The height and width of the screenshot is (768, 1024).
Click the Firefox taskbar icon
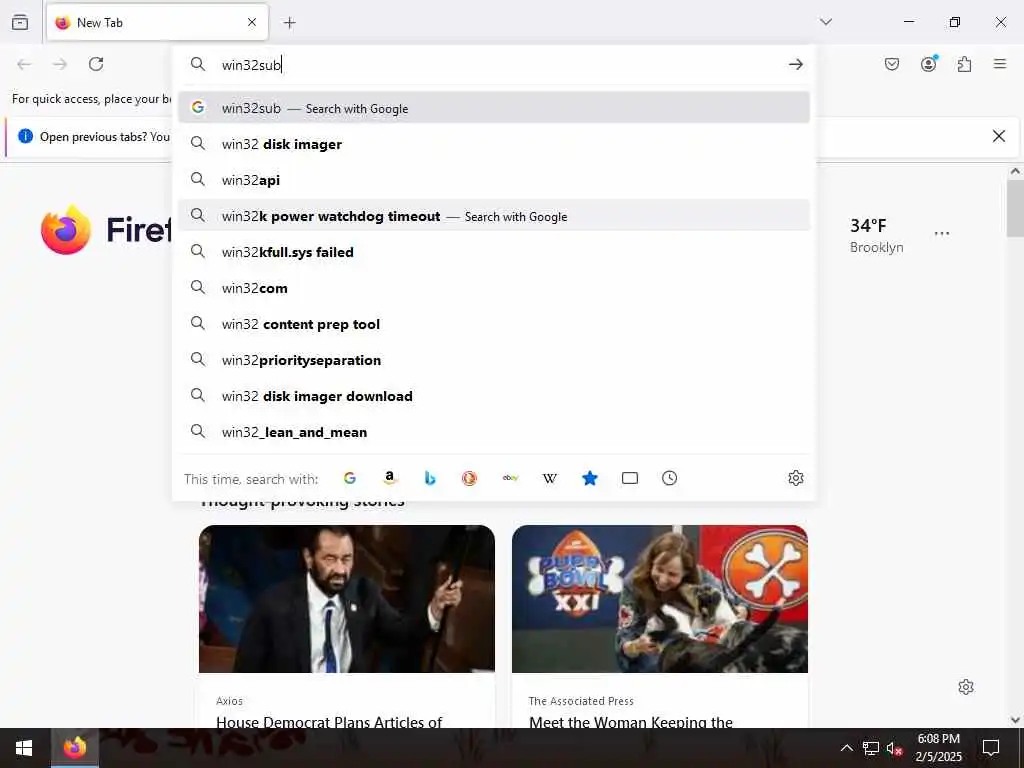click(x=74, y=748)
